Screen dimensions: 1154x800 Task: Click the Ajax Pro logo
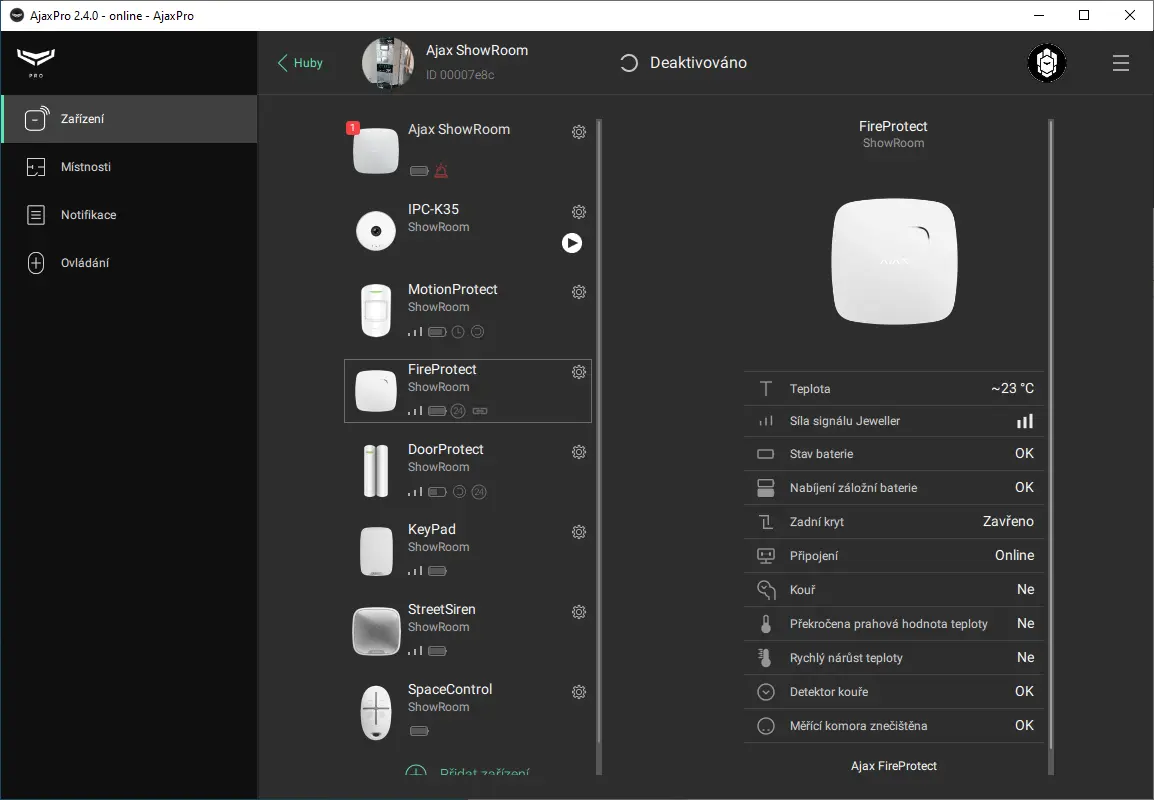[x=35, y=62]
